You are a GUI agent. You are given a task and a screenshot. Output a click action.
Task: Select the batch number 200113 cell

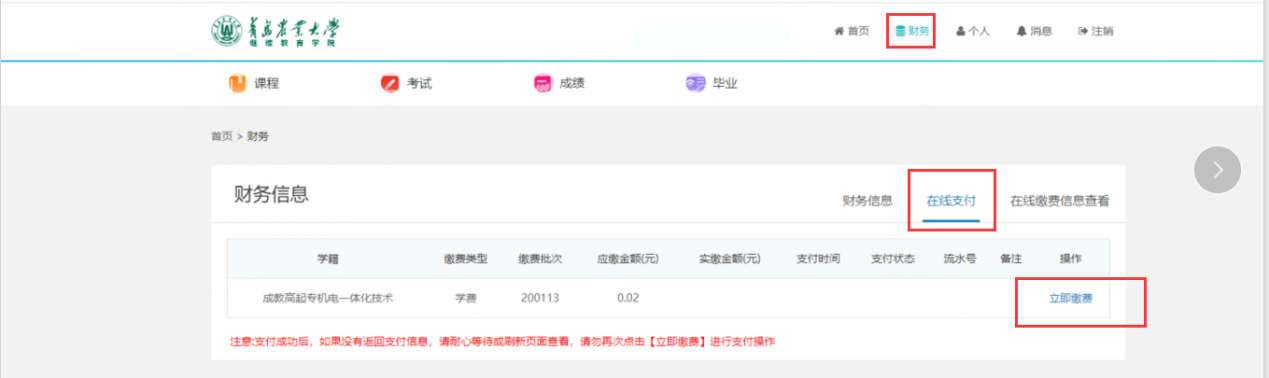click(540, 298)
